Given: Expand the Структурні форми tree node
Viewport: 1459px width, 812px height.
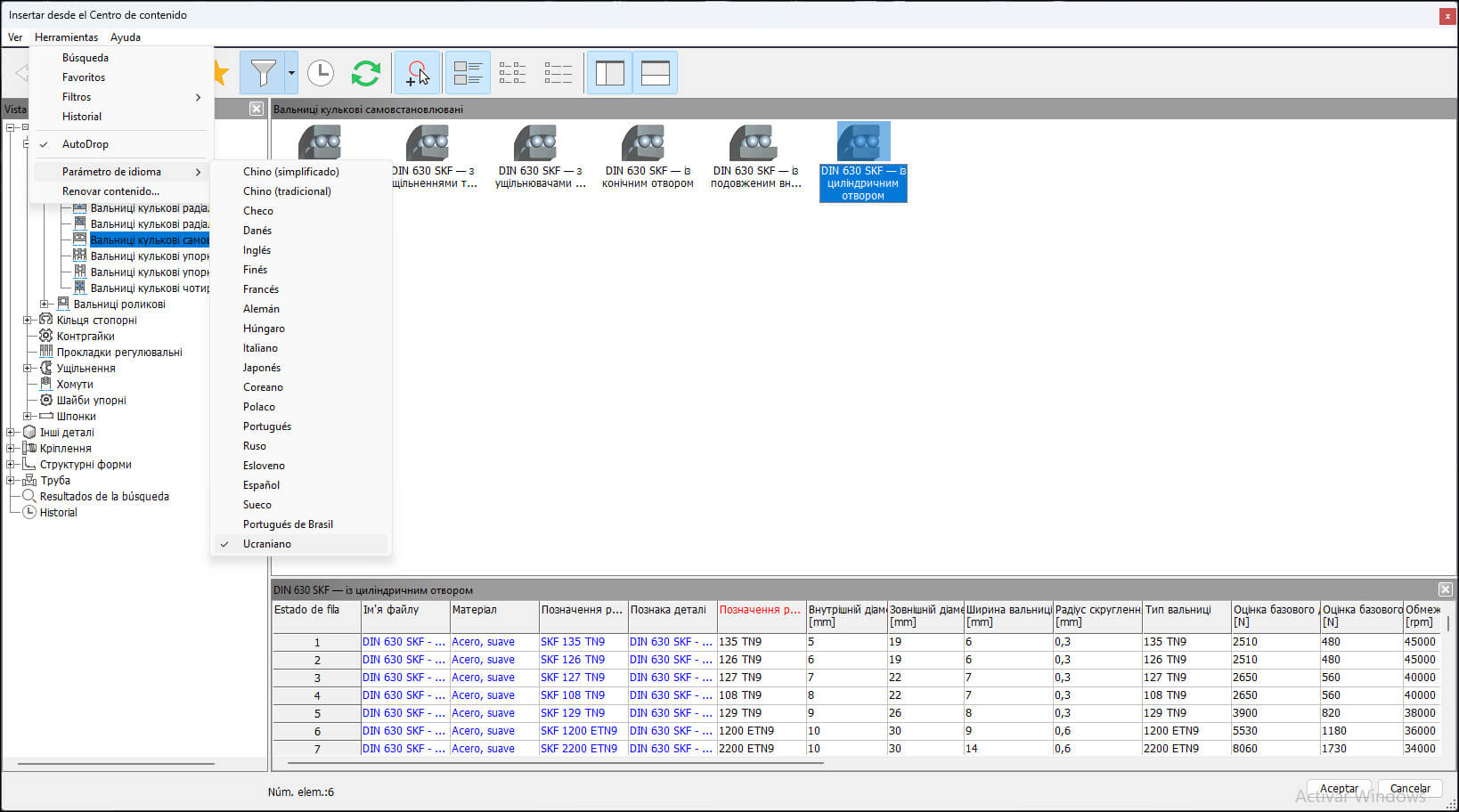Looking at the screenshot, I should click(11, 465).
